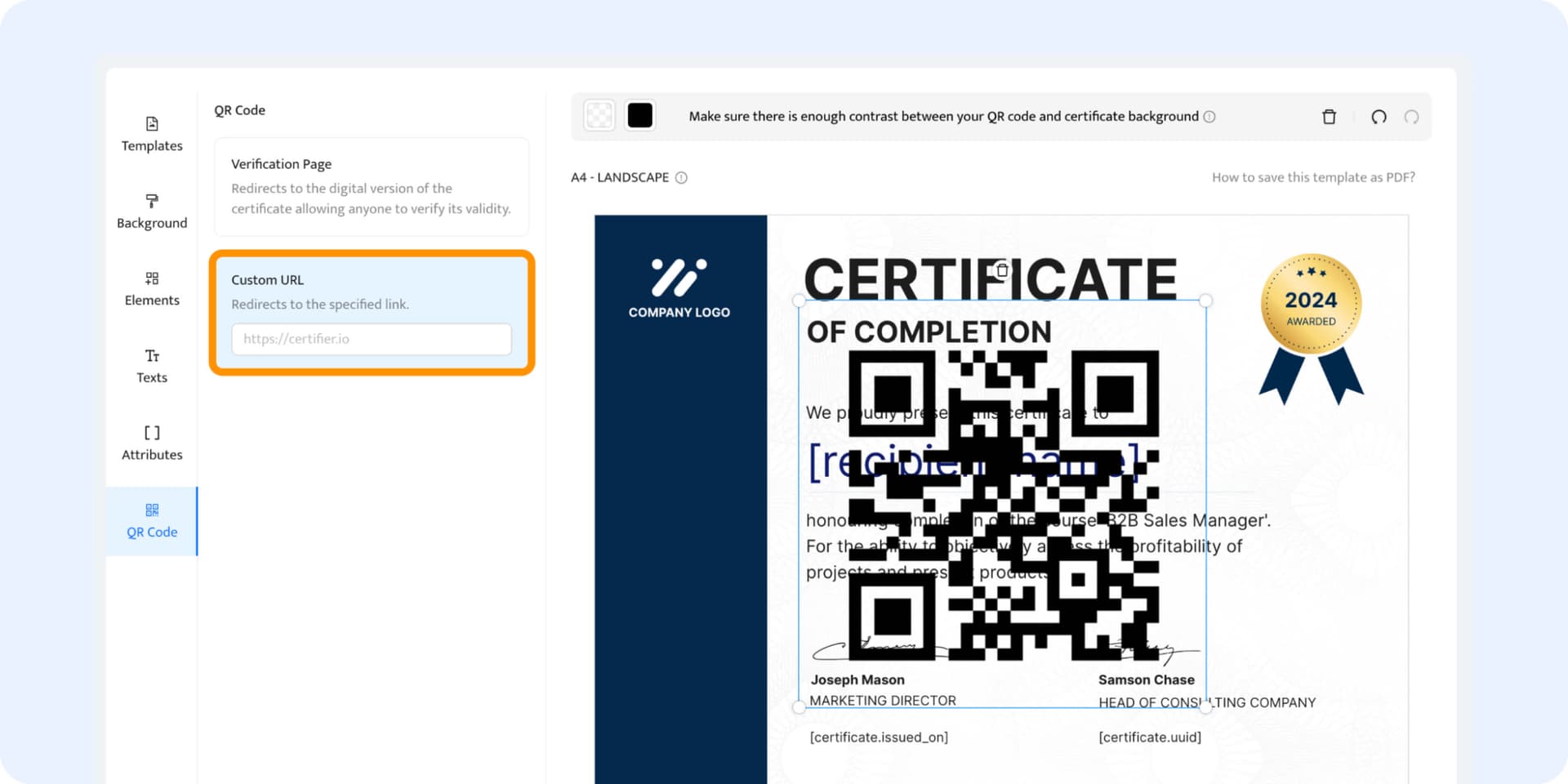The width and height of the screenshot is (1568, 784).
Task: Select the QR Code sidebar icon
Action: [x=151, y=520]
